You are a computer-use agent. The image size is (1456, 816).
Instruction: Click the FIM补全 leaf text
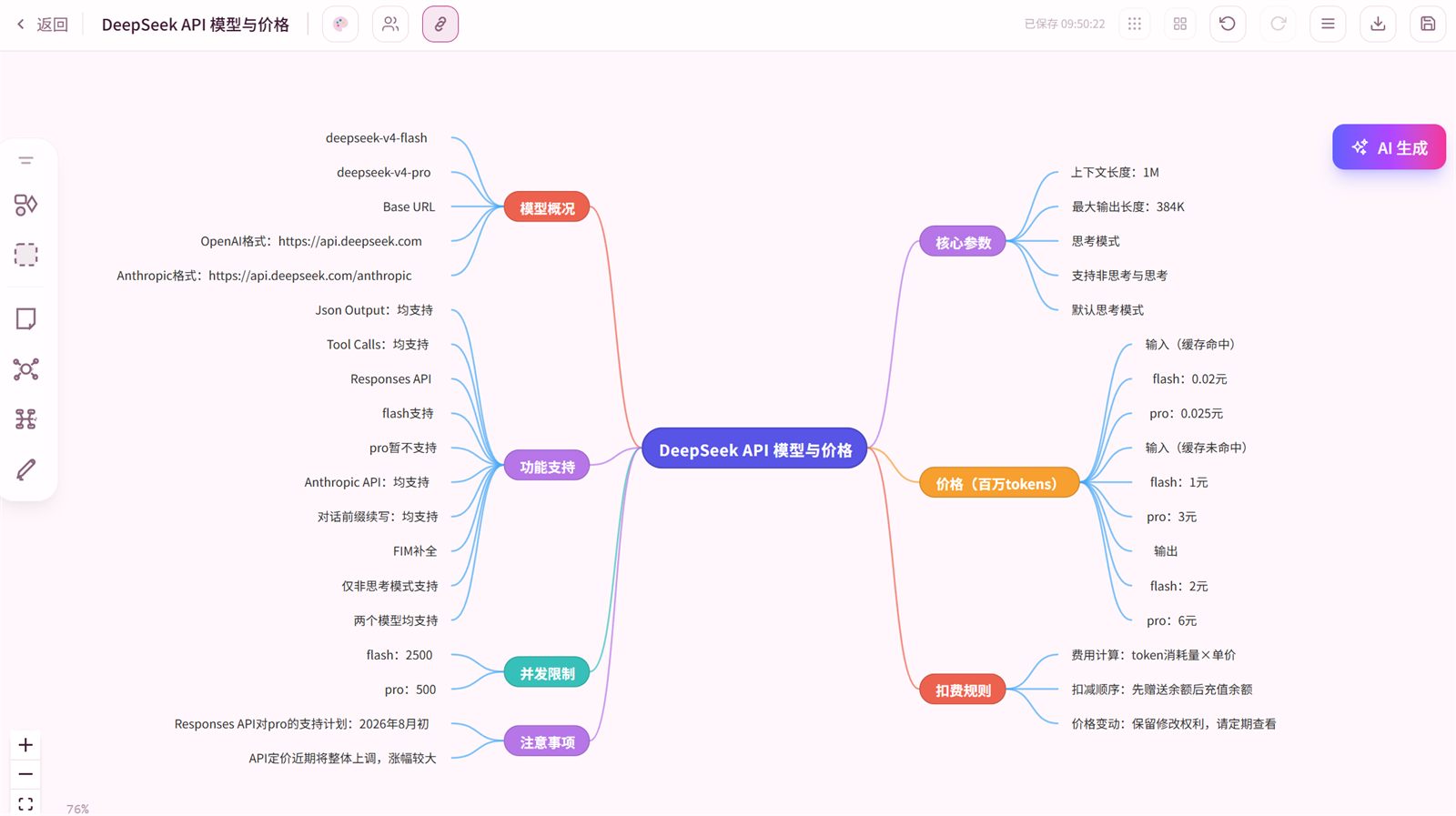pos(415,551)
